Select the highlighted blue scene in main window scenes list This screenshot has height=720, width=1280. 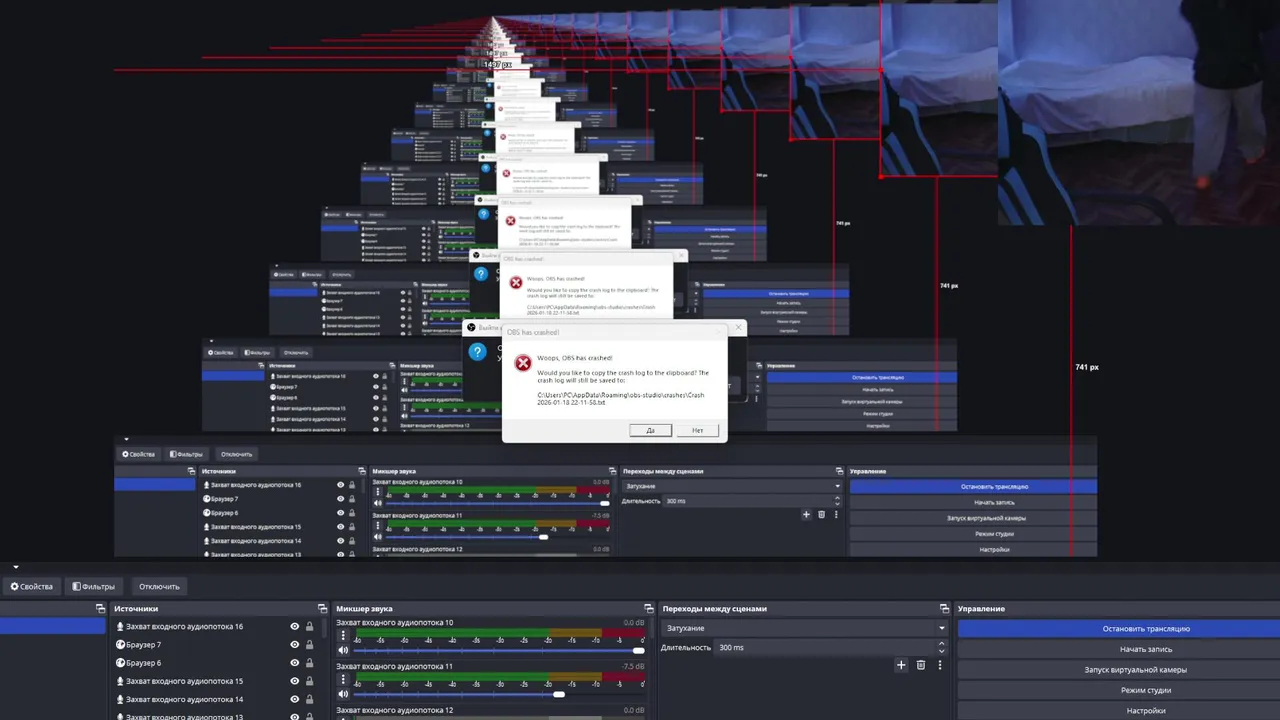[x=52, y=626]
